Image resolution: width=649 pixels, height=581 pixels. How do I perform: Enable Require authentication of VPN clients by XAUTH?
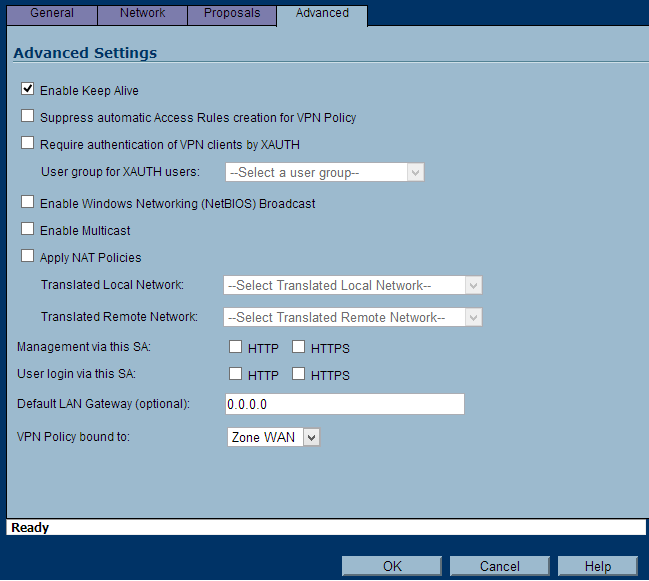point(28,143)
